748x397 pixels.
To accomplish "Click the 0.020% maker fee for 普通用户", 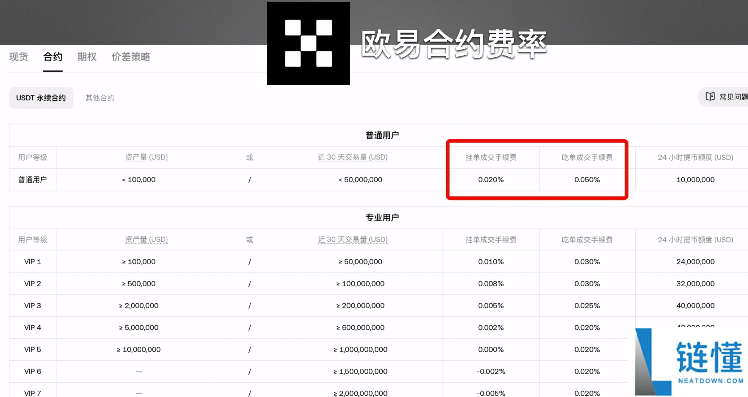I will point(491,180).
